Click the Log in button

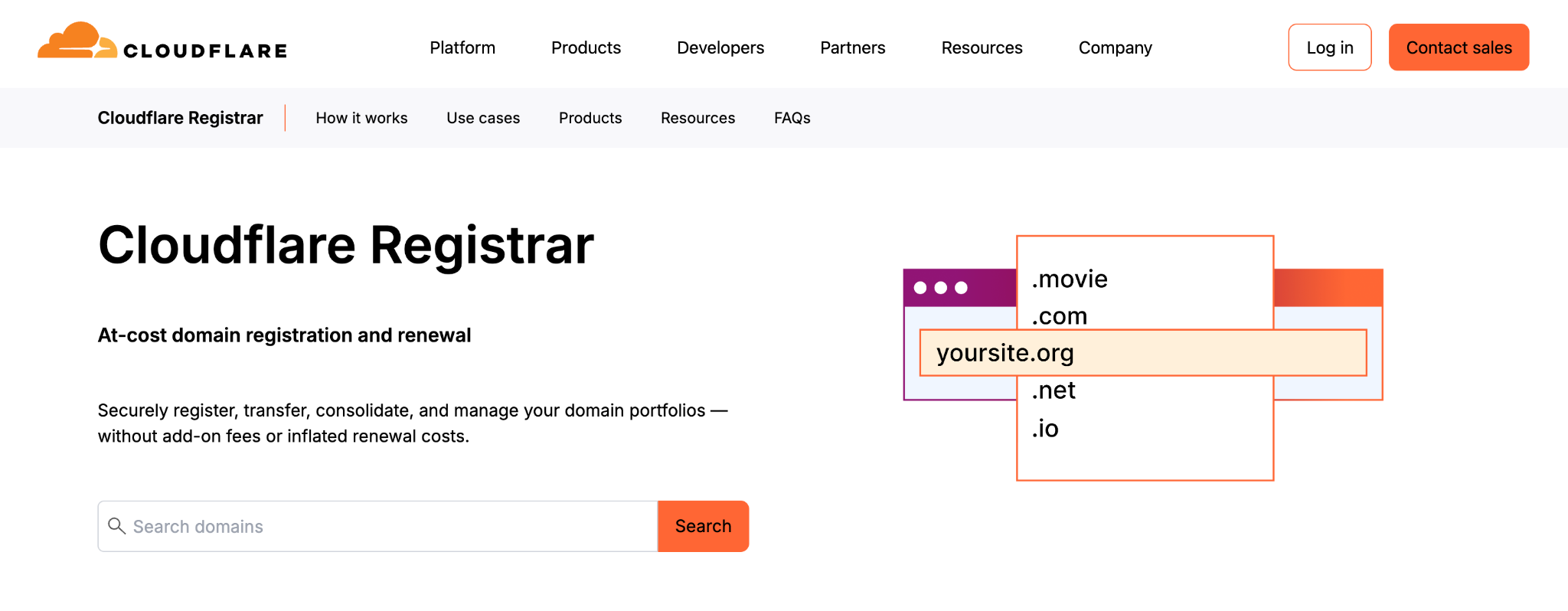[x=1330, y=47]
